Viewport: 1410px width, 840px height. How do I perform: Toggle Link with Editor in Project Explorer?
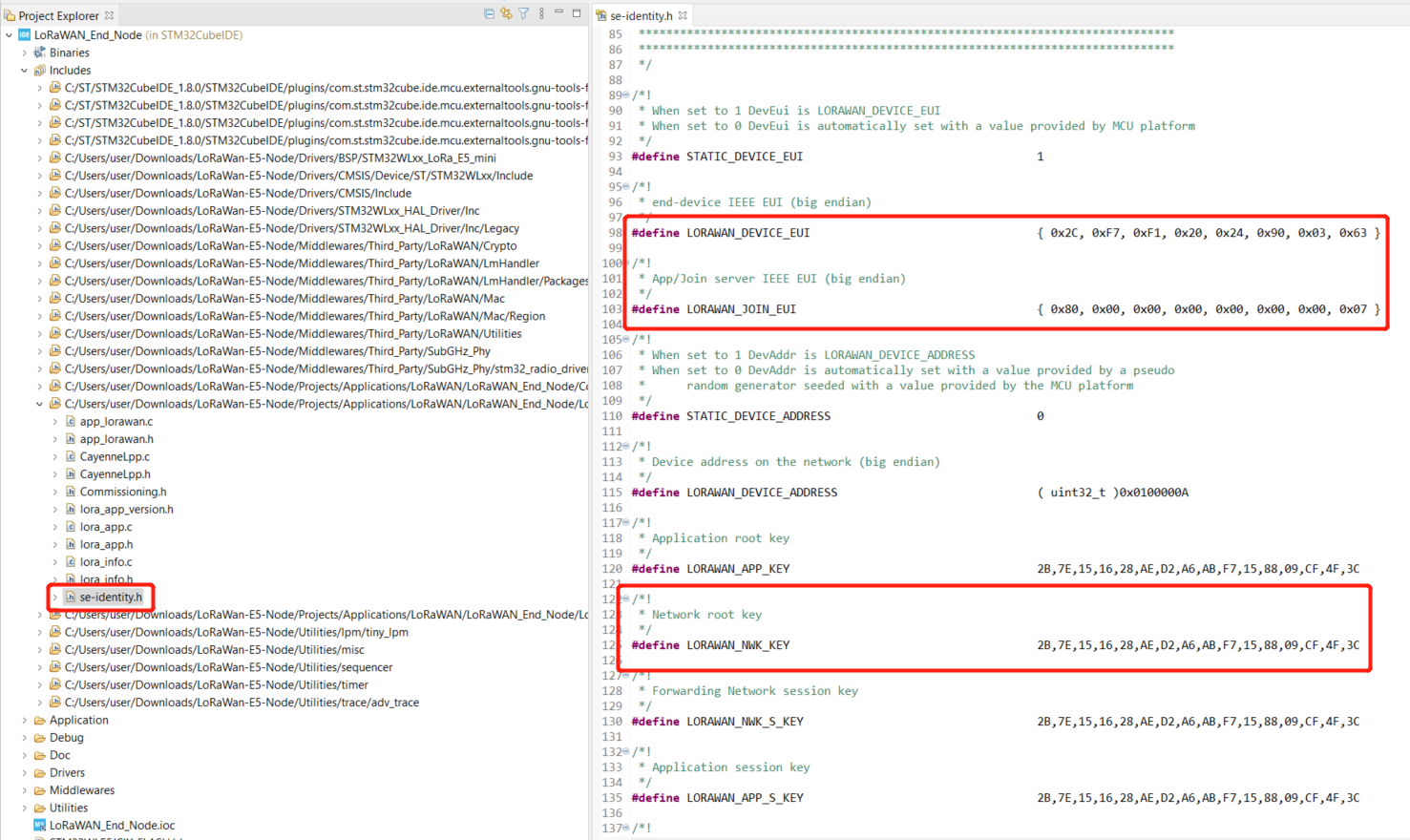pos(506,13)
